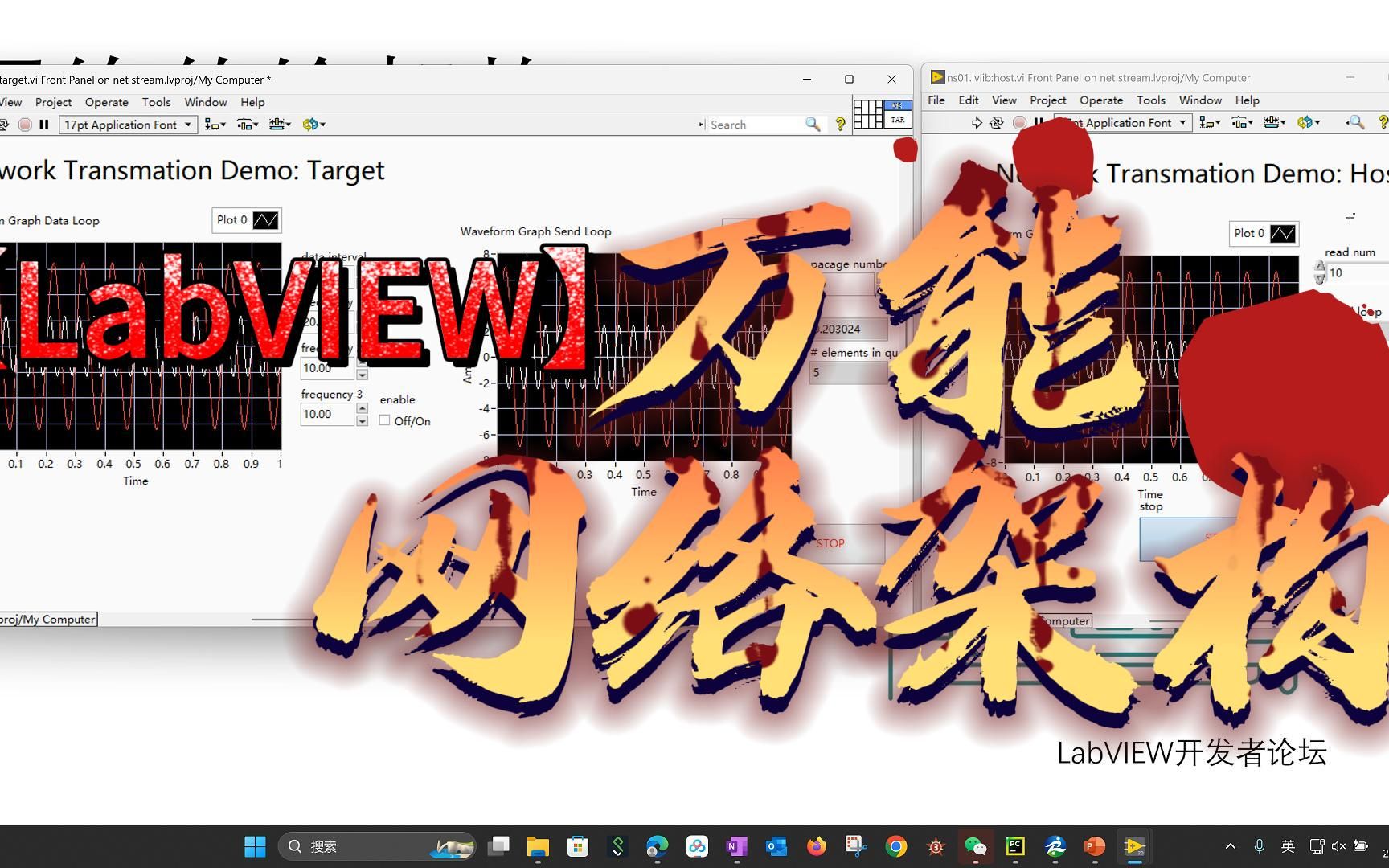
Task: Maximize the Target front panel window
Action: 849,79
